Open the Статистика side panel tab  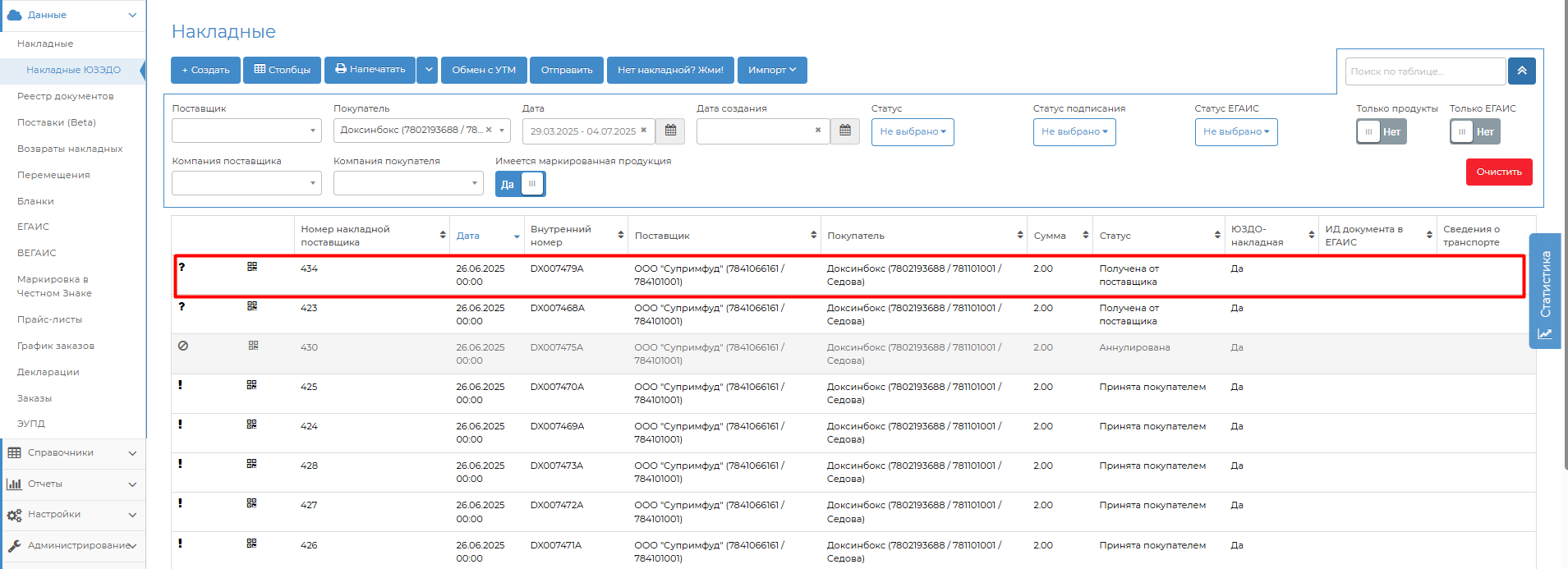[x=1544, y=291]
